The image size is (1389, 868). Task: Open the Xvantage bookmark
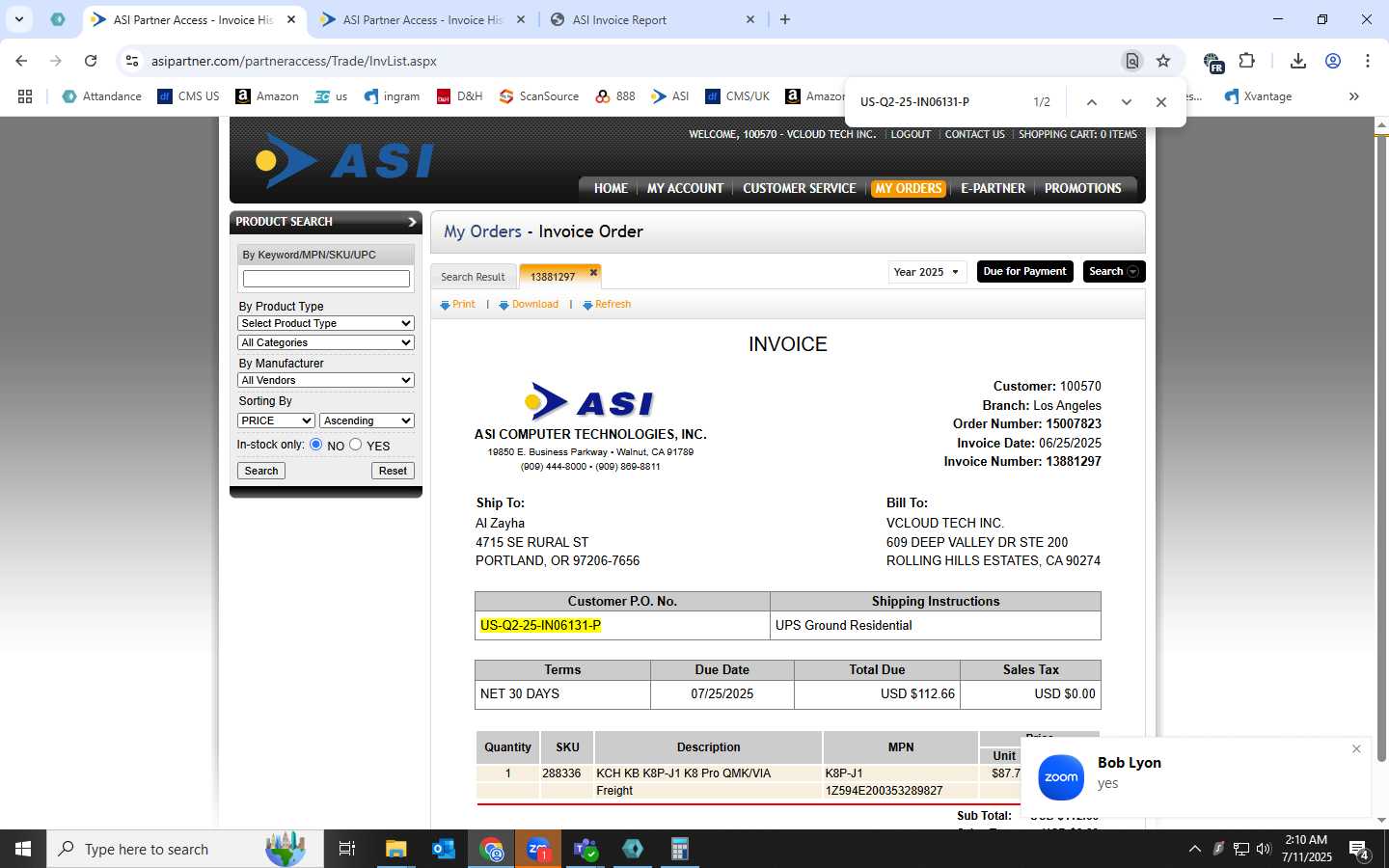(1258, 96)
